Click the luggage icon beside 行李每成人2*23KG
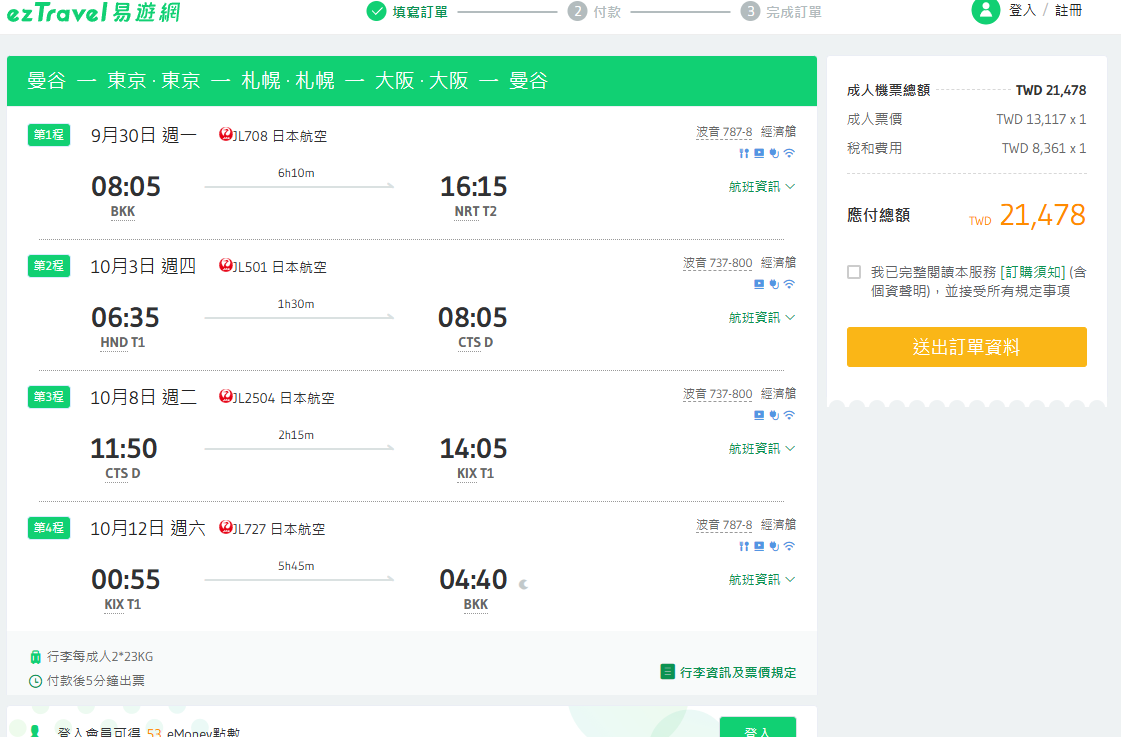1121x737 pixels. 35,656
